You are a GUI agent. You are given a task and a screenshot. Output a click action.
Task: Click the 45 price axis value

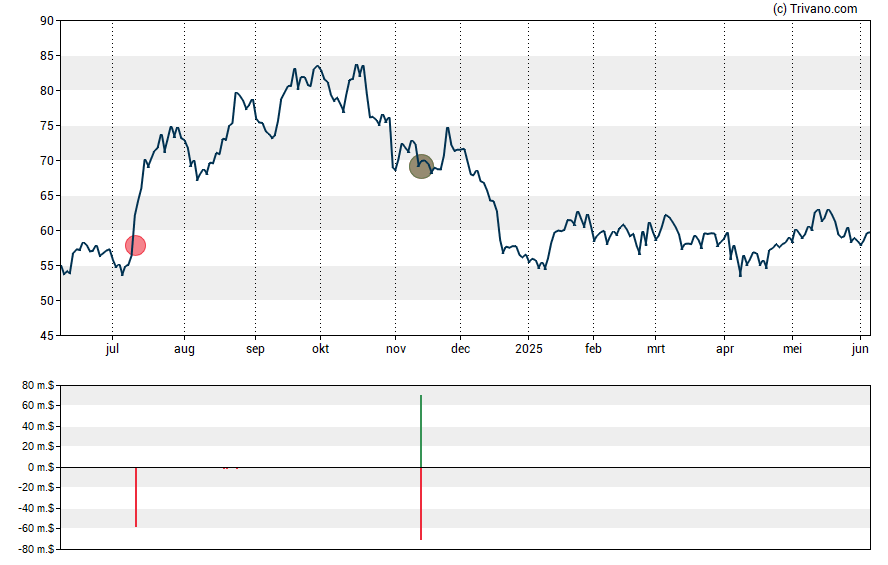[x=47, y=336]
